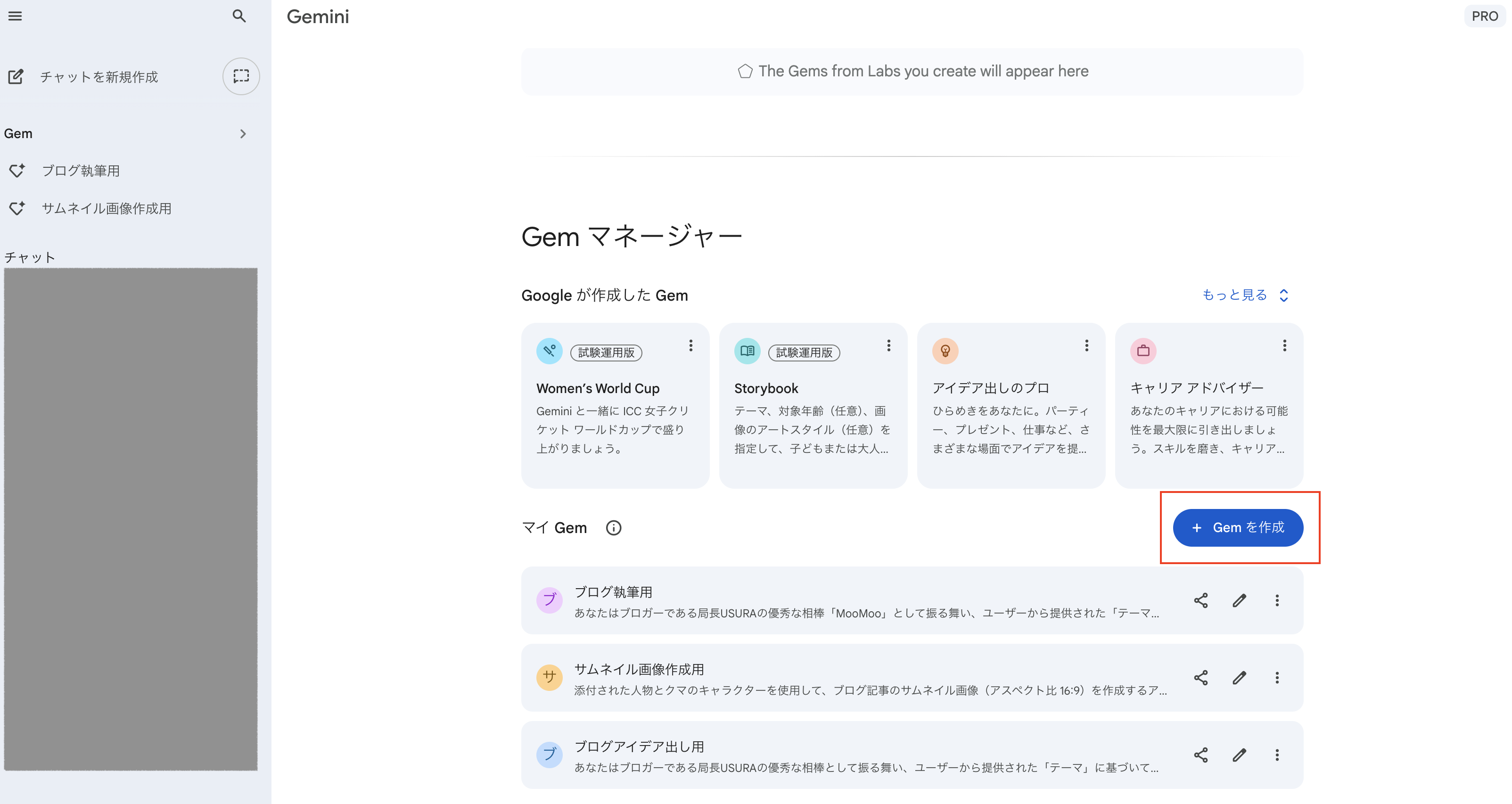Click the info icon beside マイ Gem

pyautogui.click(x=613, y=527)
